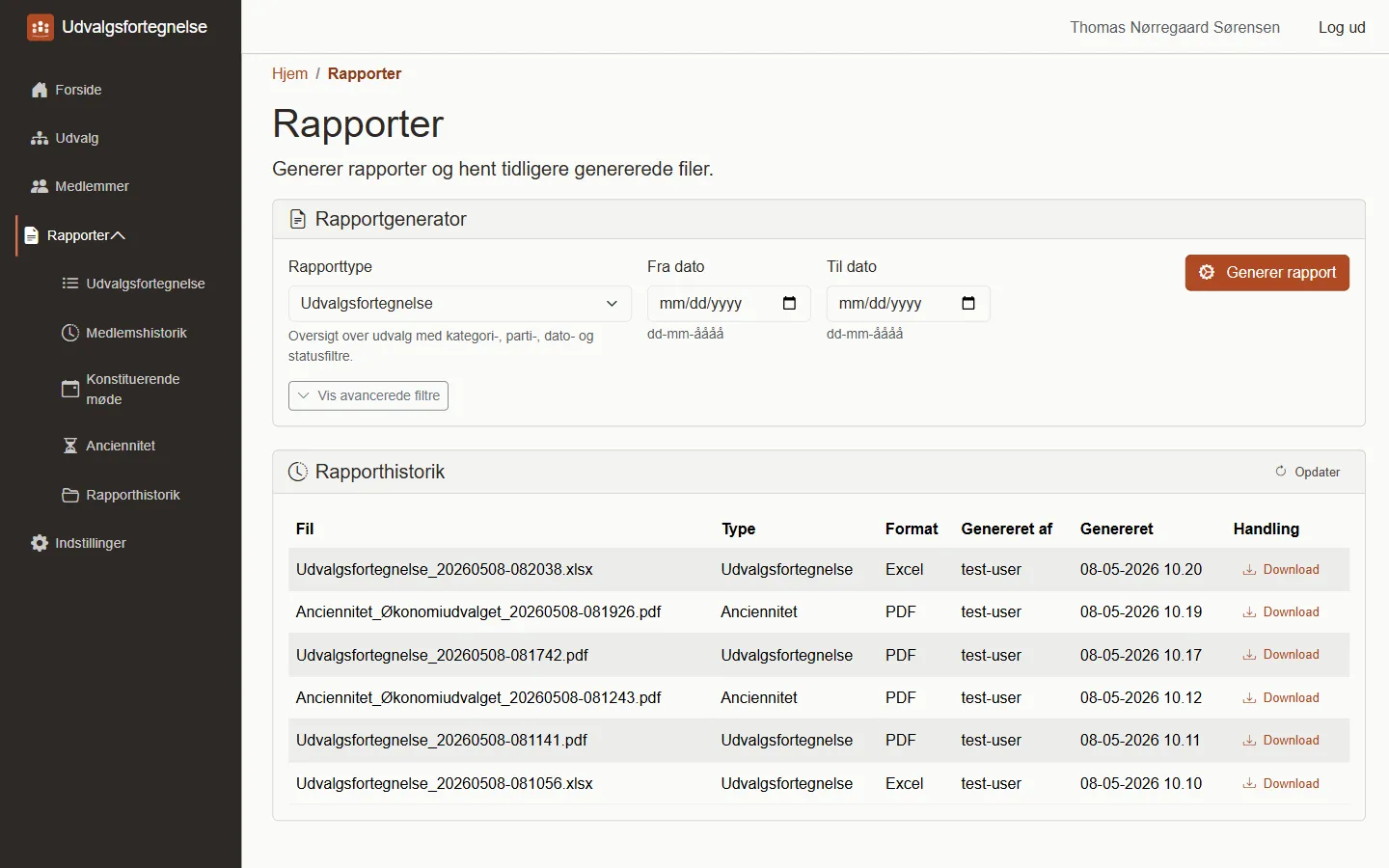Open the Rapporttype dropdown

pyautogui.click(x=460, y=304)
